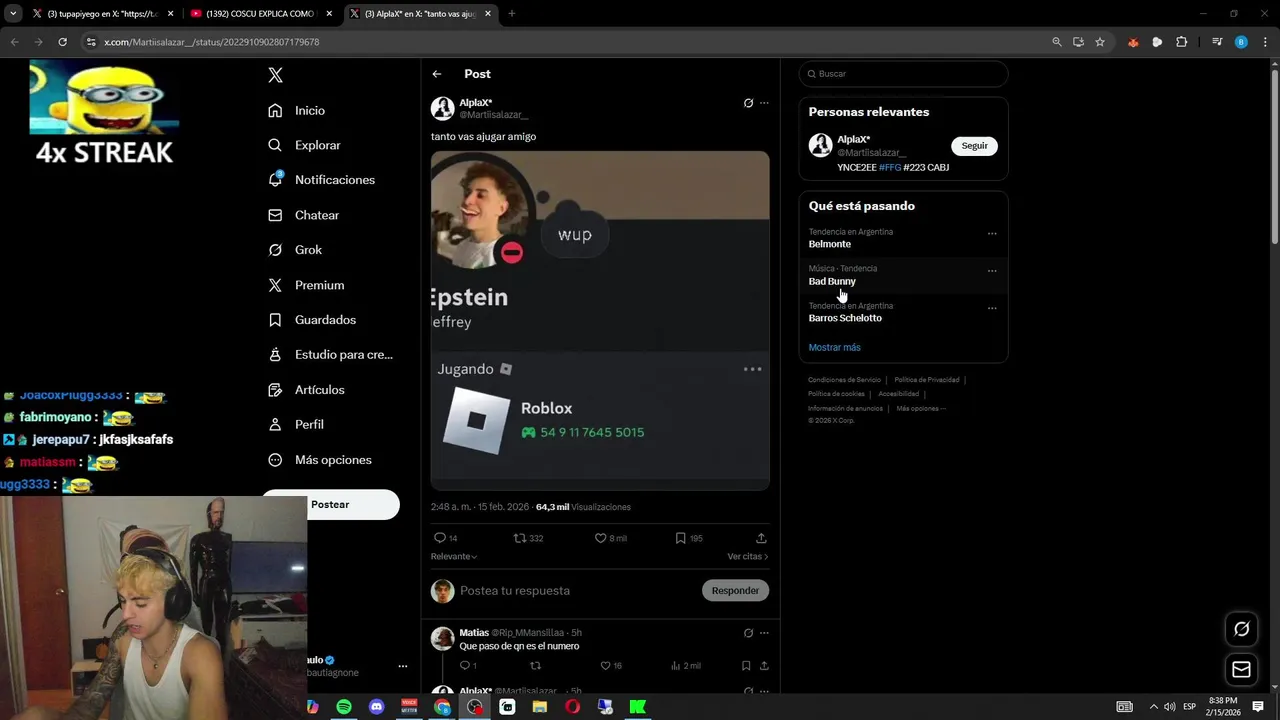Click the share icon on the main post
Viewport: 1280px width, 720px height.
click(761, 538)
